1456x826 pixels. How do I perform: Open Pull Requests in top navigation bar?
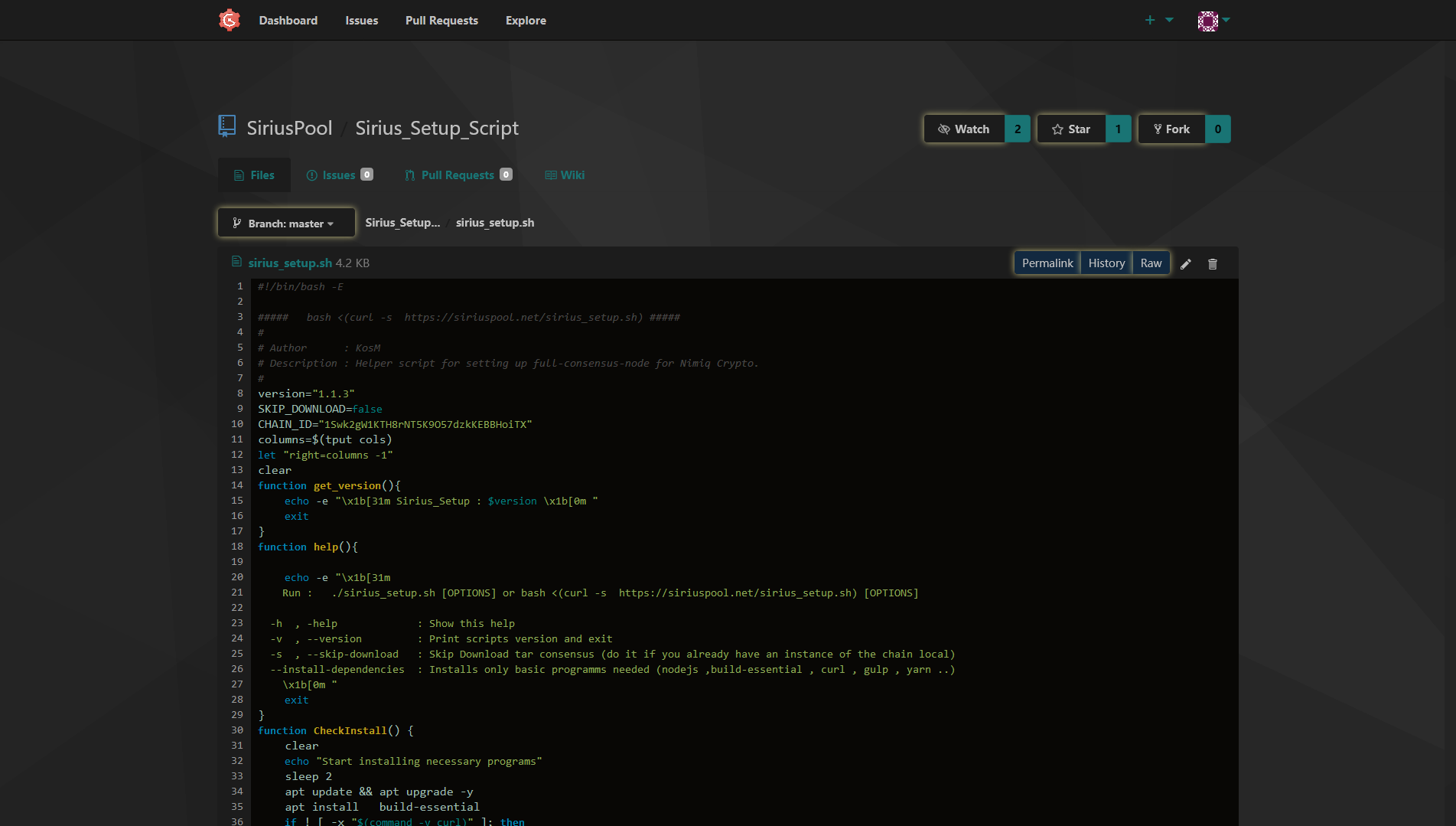coord(441,20)
